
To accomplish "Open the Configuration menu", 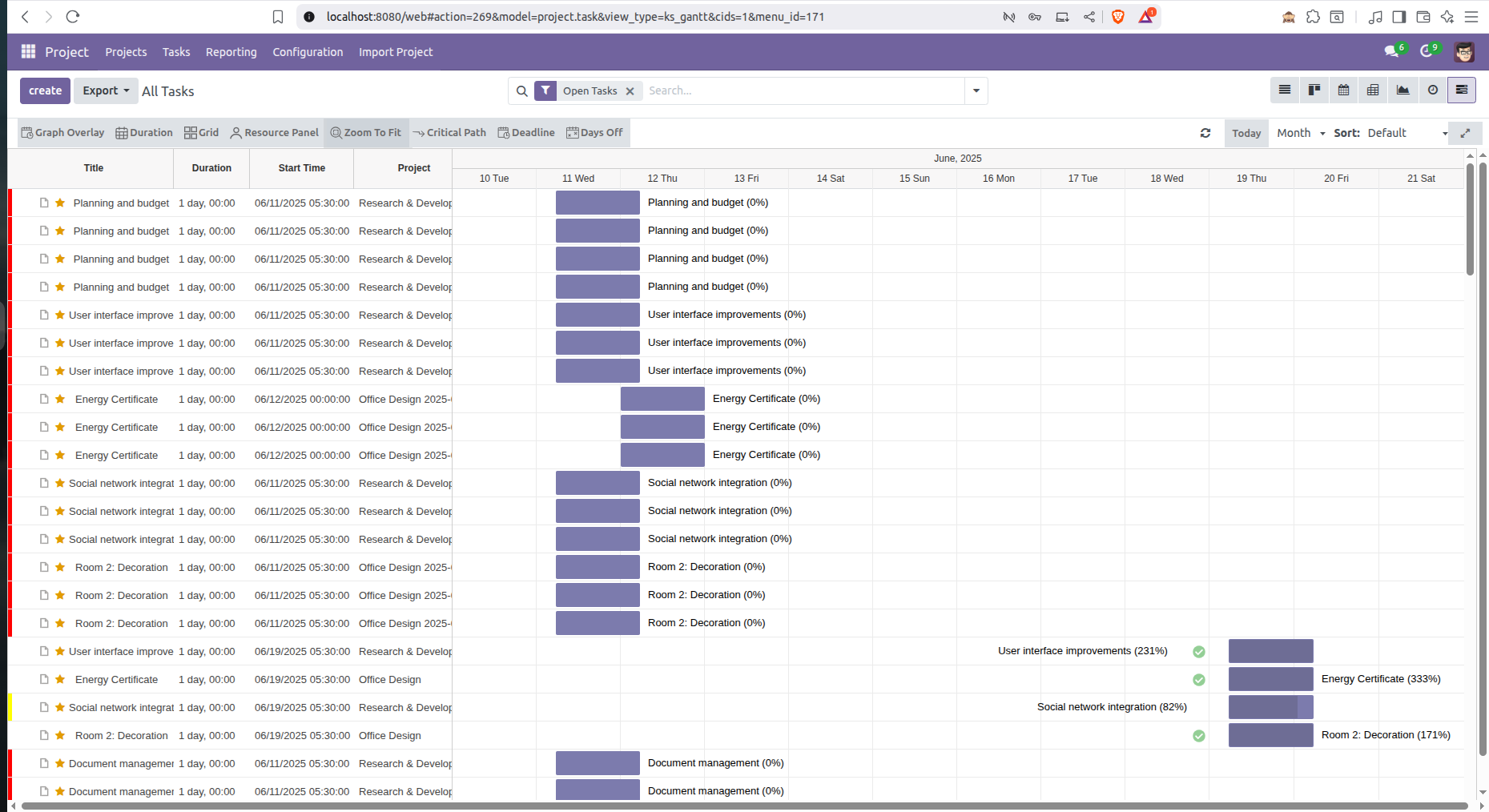I will (308, 52).
